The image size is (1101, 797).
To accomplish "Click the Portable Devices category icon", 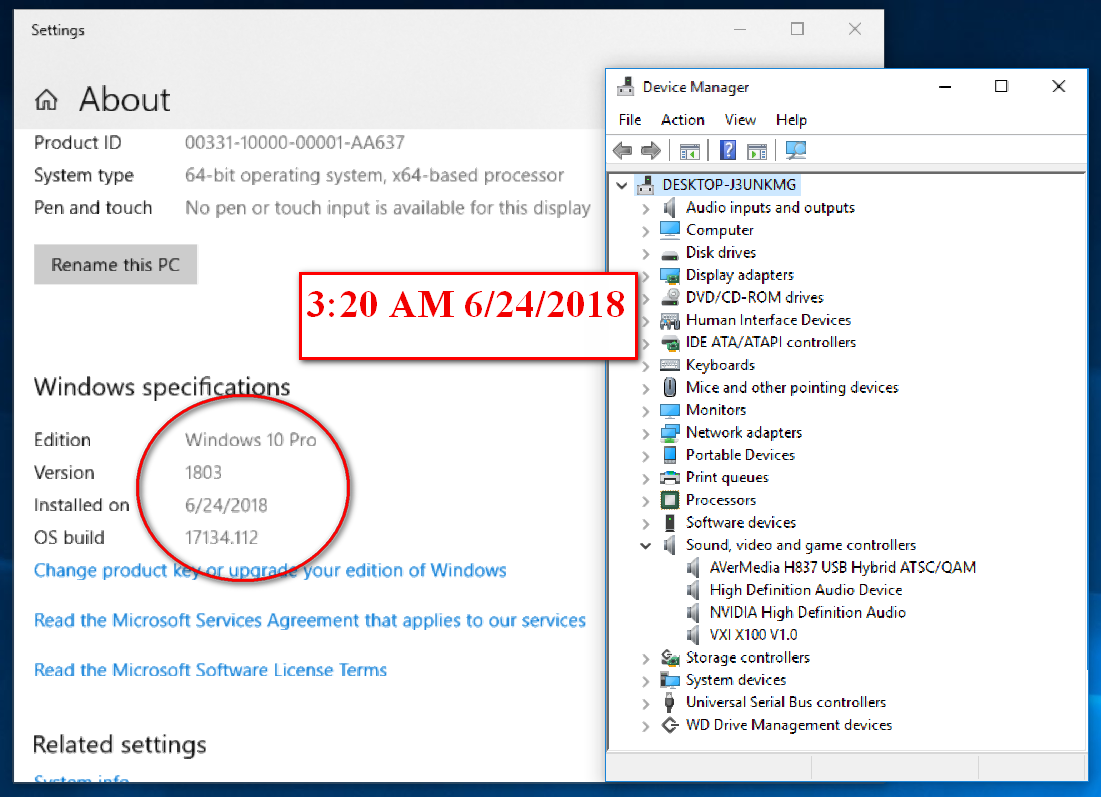I will point(670,455).
